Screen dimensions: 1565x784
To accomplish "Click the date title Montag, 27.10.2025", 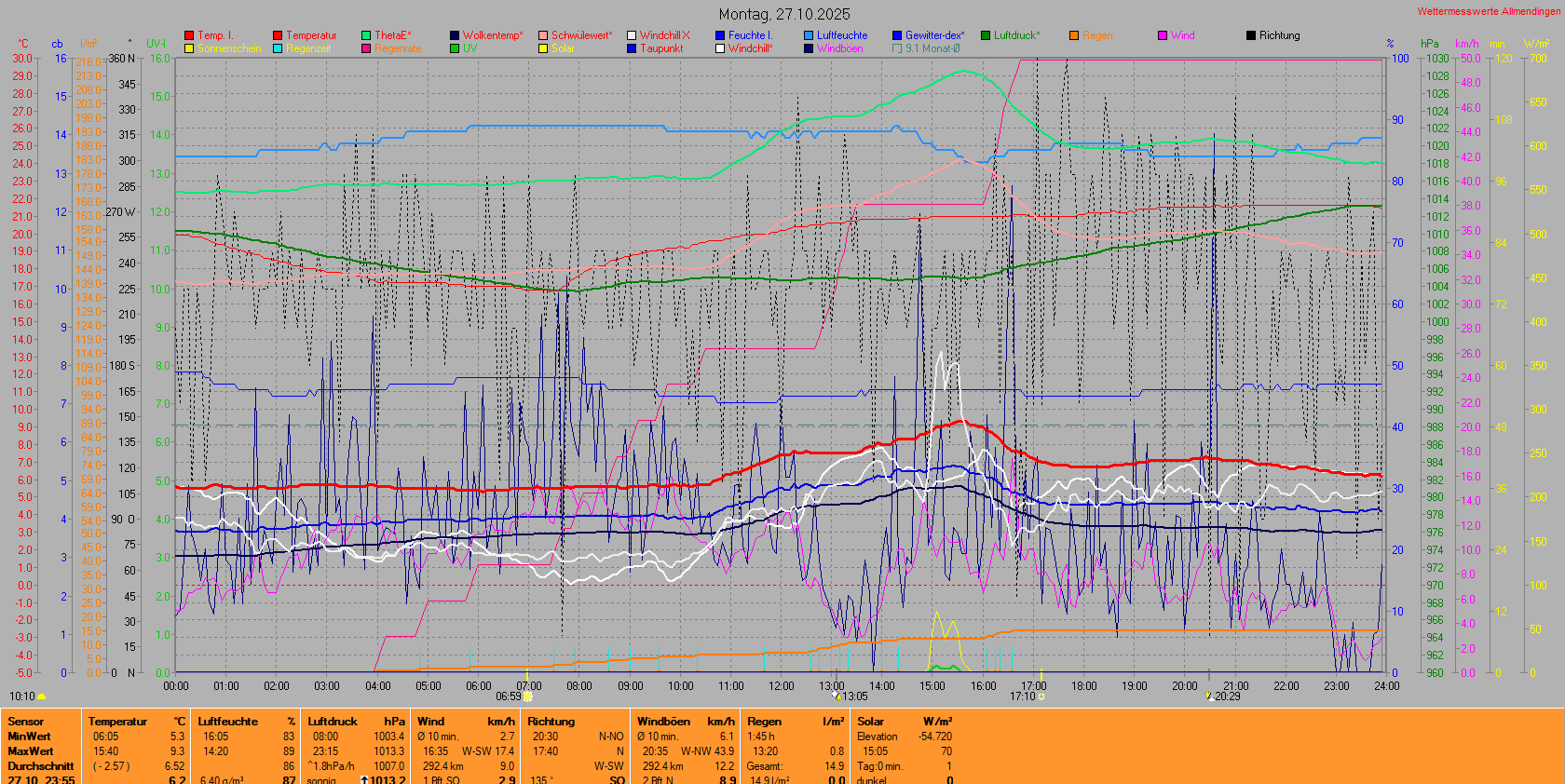I will (x=784, y=14).
